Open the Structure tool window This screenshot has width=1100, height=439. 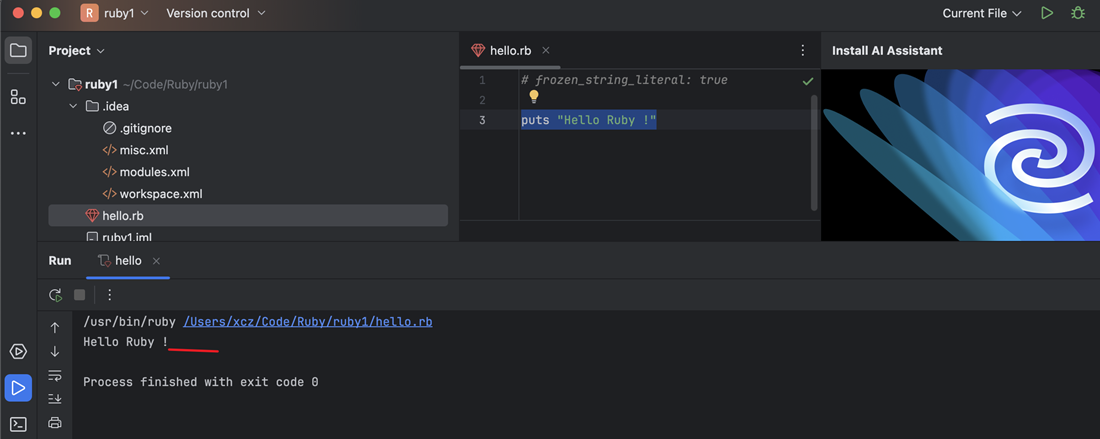click(x=18, y=97)
